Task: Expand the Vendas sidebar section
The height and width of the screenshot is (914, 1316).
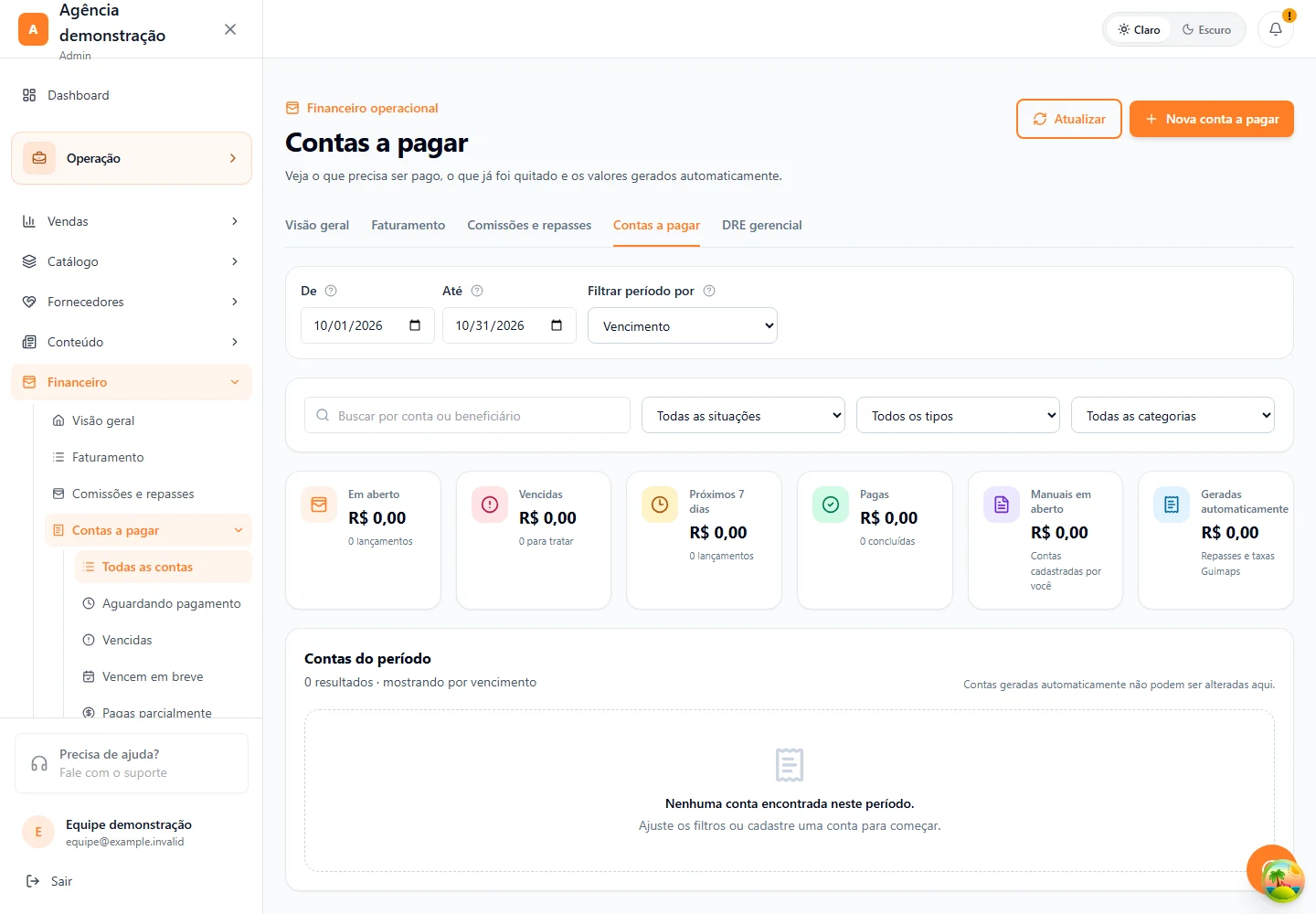Action: click(x=132, y=221)
